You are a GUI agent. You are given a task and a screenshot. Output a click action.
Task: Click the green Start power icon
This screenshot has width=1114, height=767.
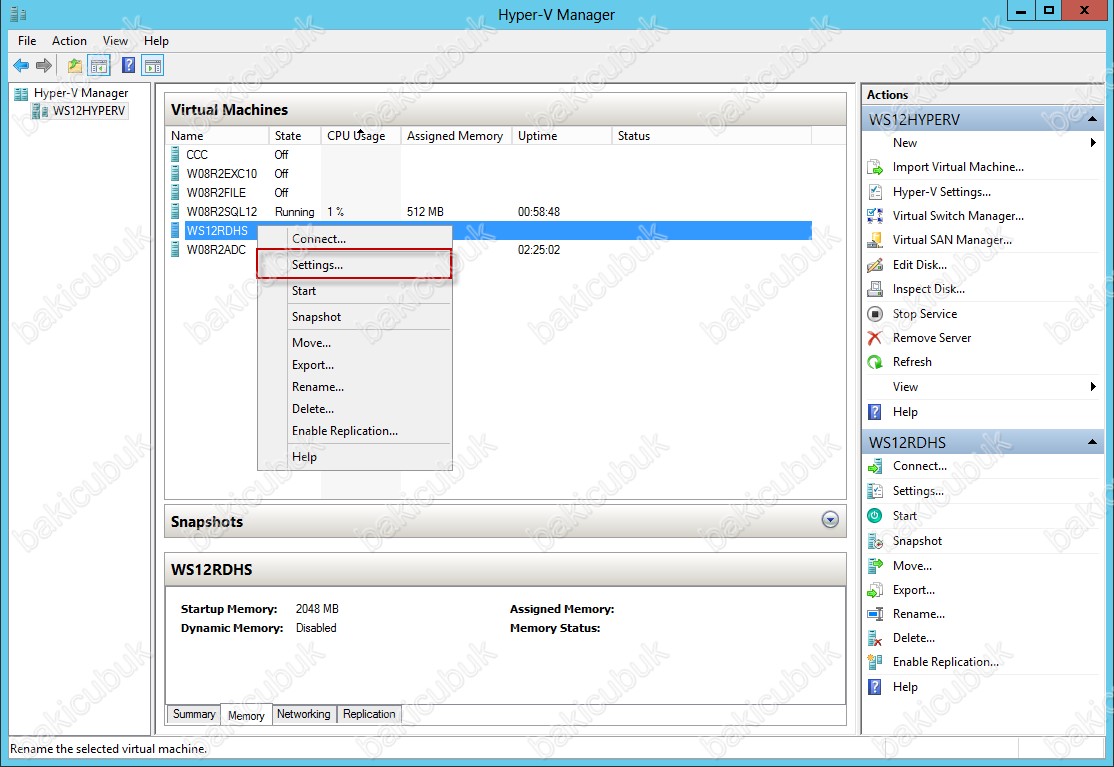[x=875, y=516]
